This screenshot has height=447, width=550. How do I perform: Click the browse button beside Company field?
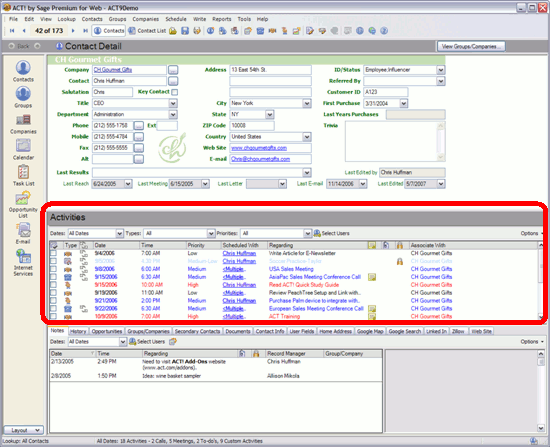tap(173, 70)
